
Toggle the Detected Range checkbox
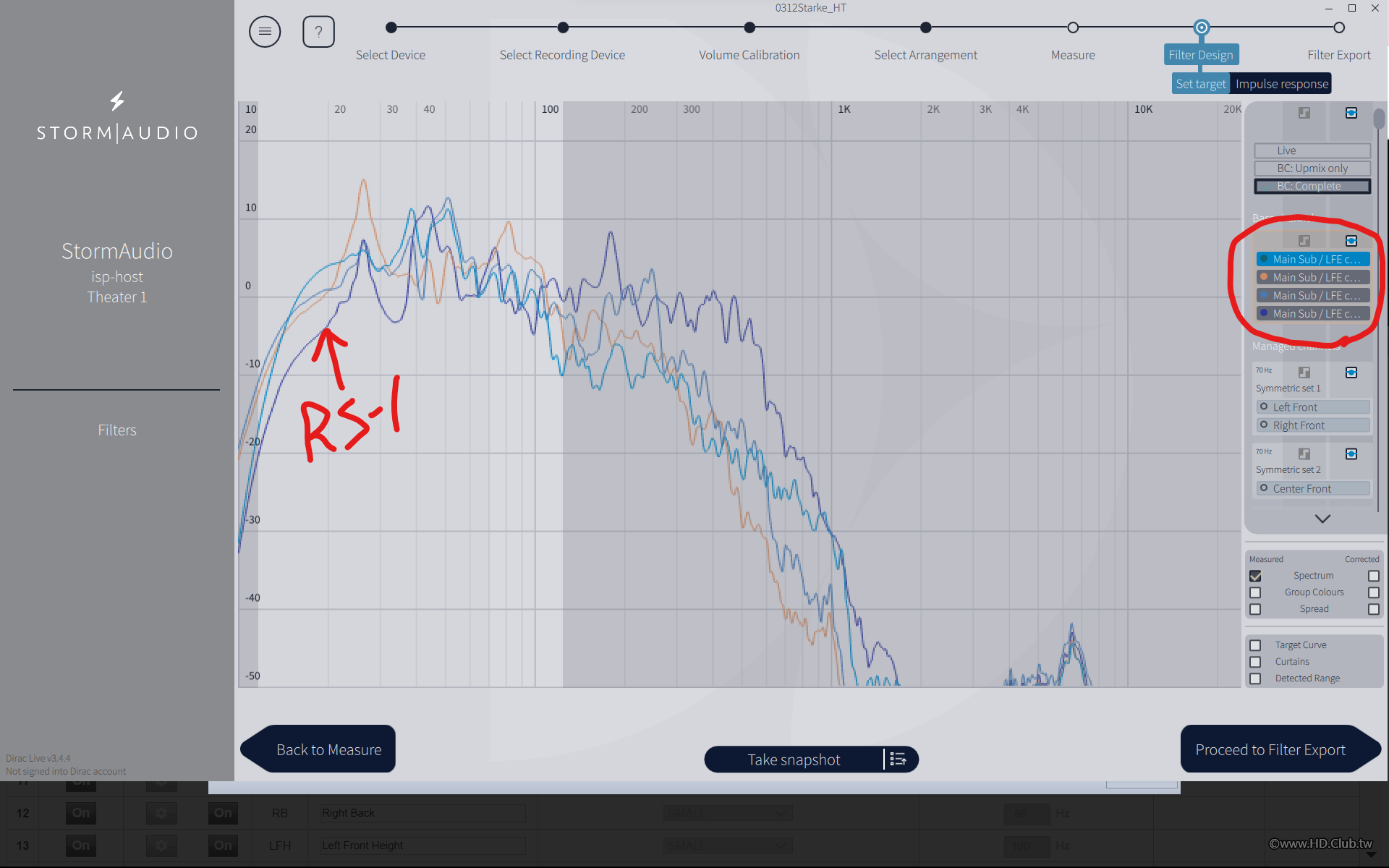[x=1255, y=678]
